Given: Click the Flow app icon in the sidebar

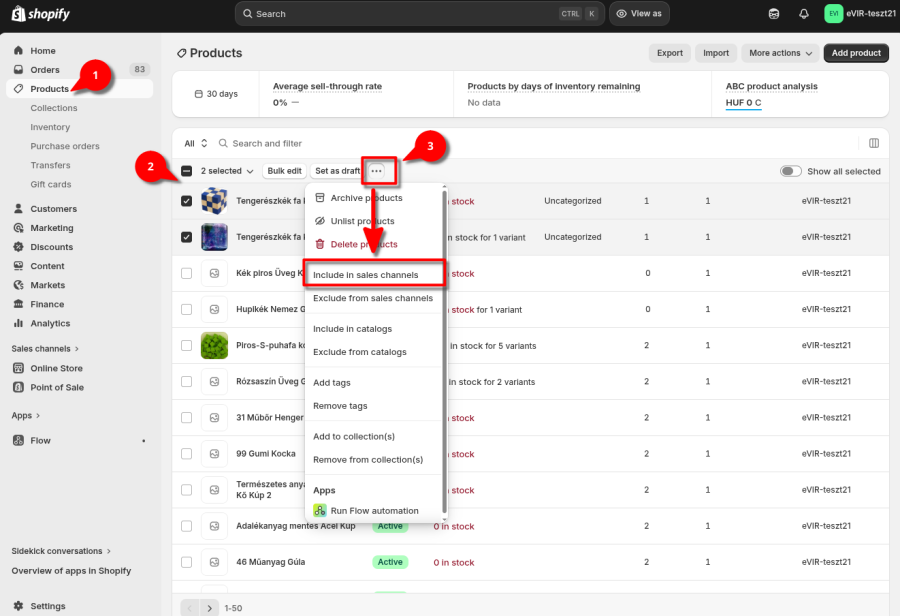Looking at the screenshot, I should (x=18, y=440).
